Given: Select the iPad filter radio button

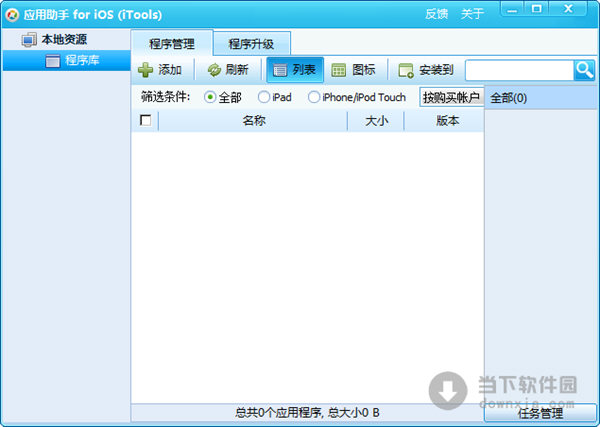Looking at the screenshot, I should pyautogui.click(x=264, y=97).
